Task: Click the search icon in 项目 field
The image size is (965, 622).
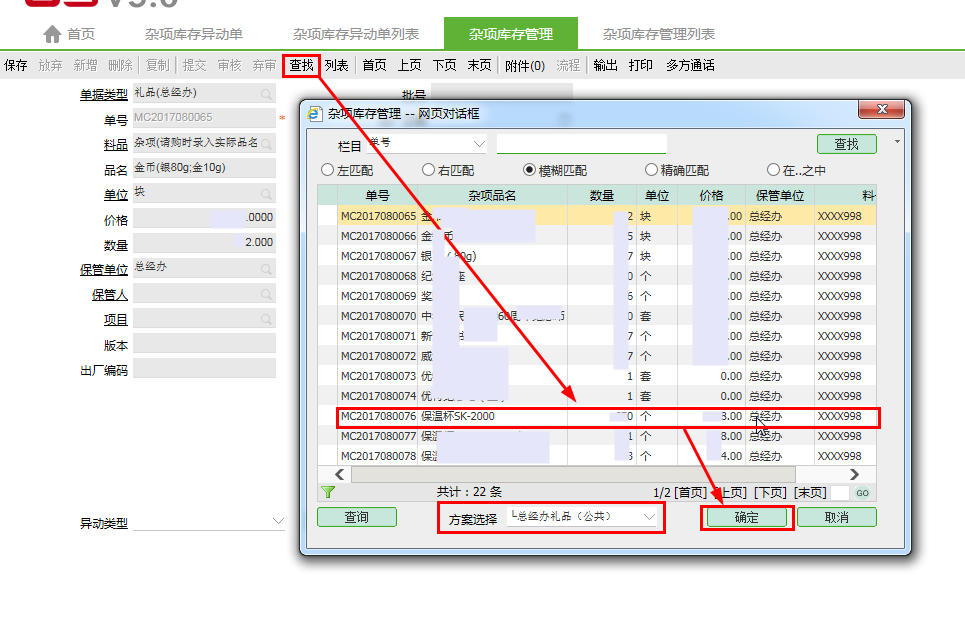Action: pyautogui.click(x=266, y=319)
